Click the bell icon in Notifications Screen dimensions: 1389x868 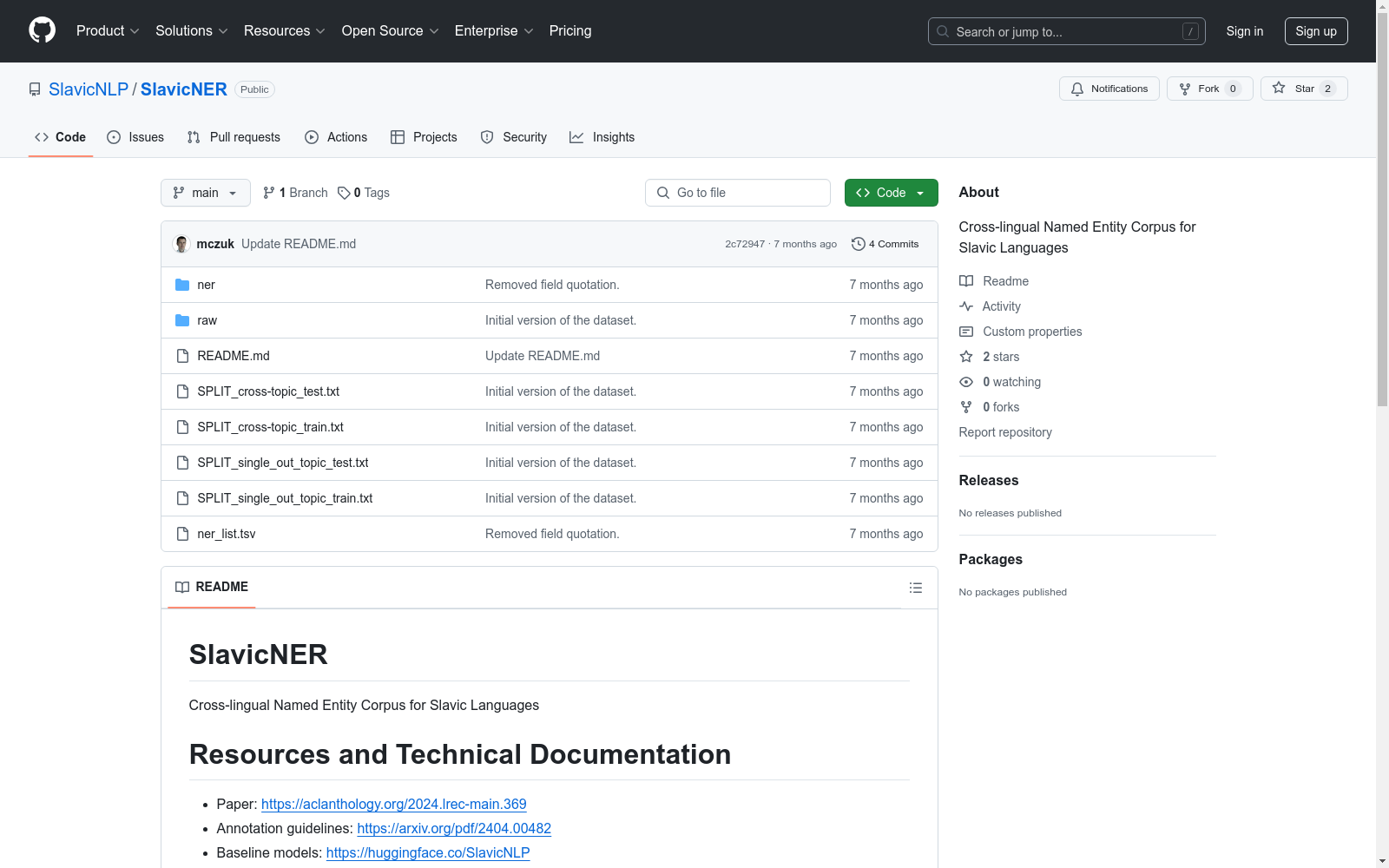(1077, 89)
